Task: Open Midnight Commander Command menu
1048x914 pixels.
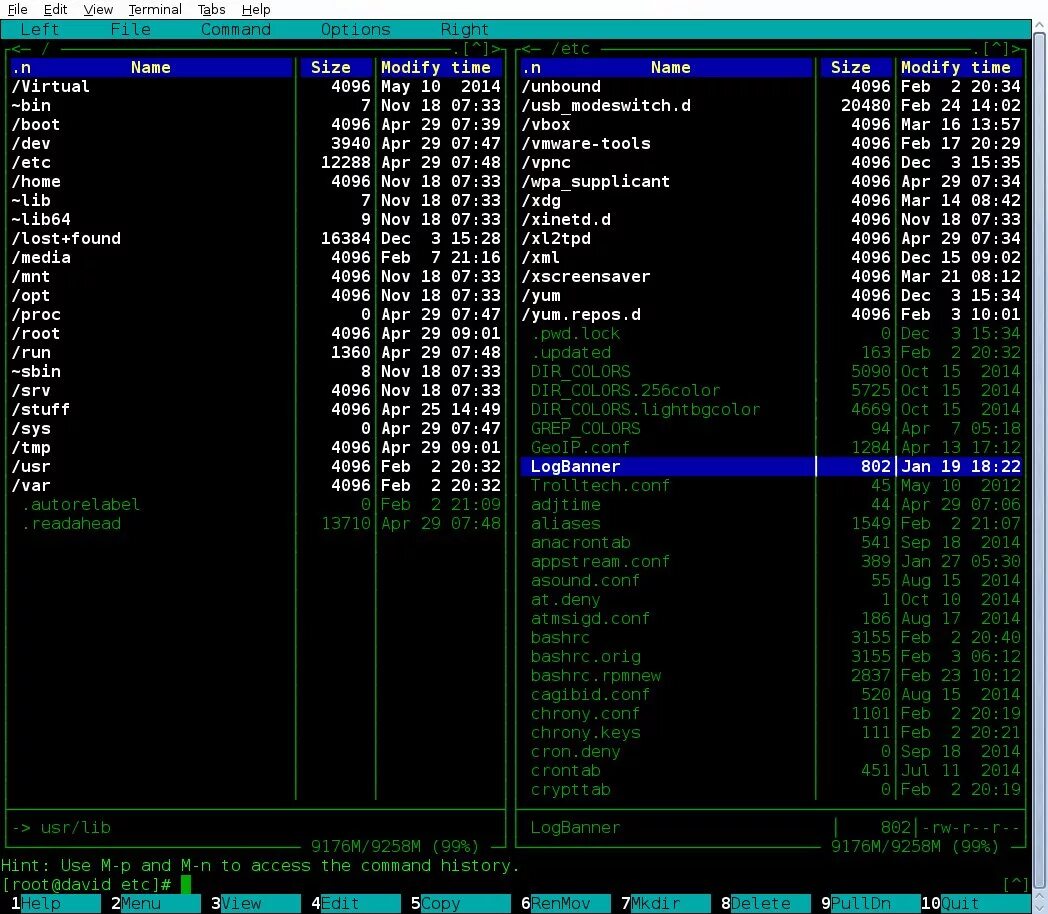Action: [x=236, y=29]
